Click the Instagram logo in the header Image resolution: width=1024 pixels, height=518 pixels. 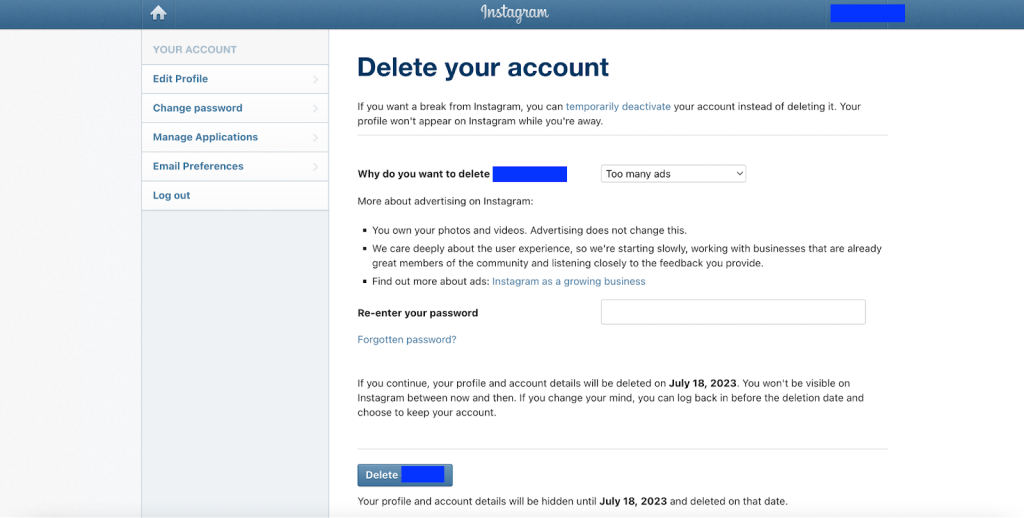click(x=514, y=13)
